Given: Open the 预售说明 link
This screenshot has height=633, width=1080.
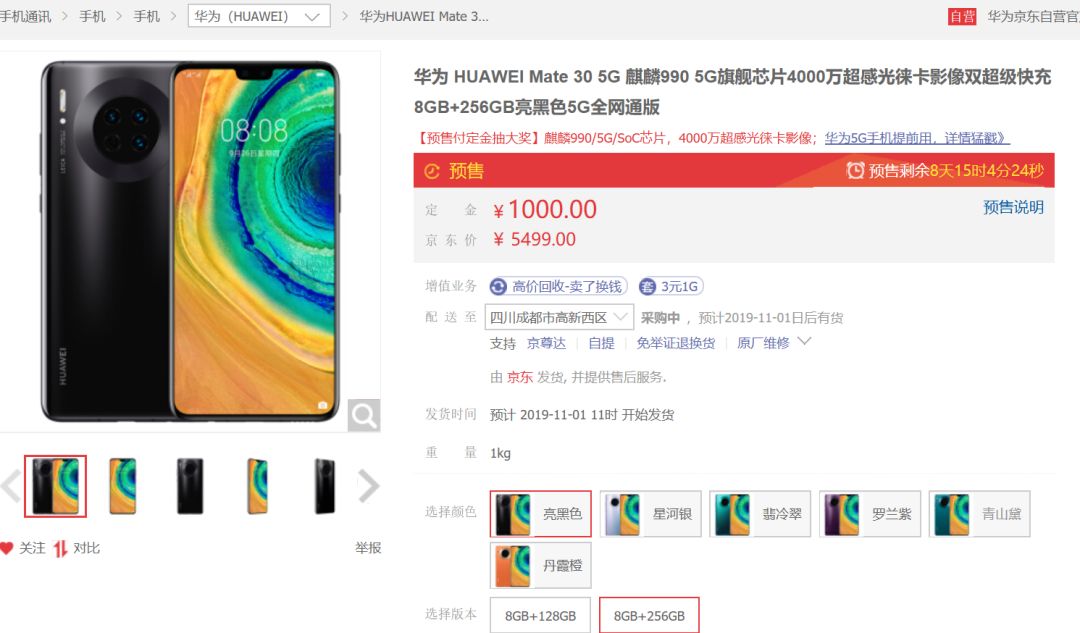Looking at the screenshot, I should pos(1013,207).
